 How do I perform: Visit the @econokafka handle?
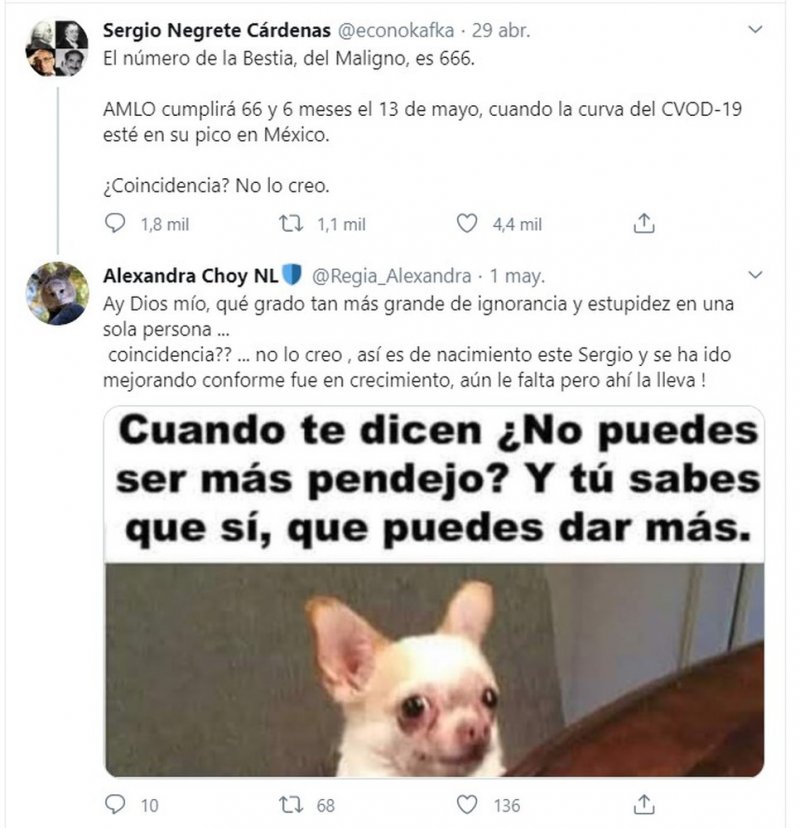pyautogui.click(x=396, y=31)
